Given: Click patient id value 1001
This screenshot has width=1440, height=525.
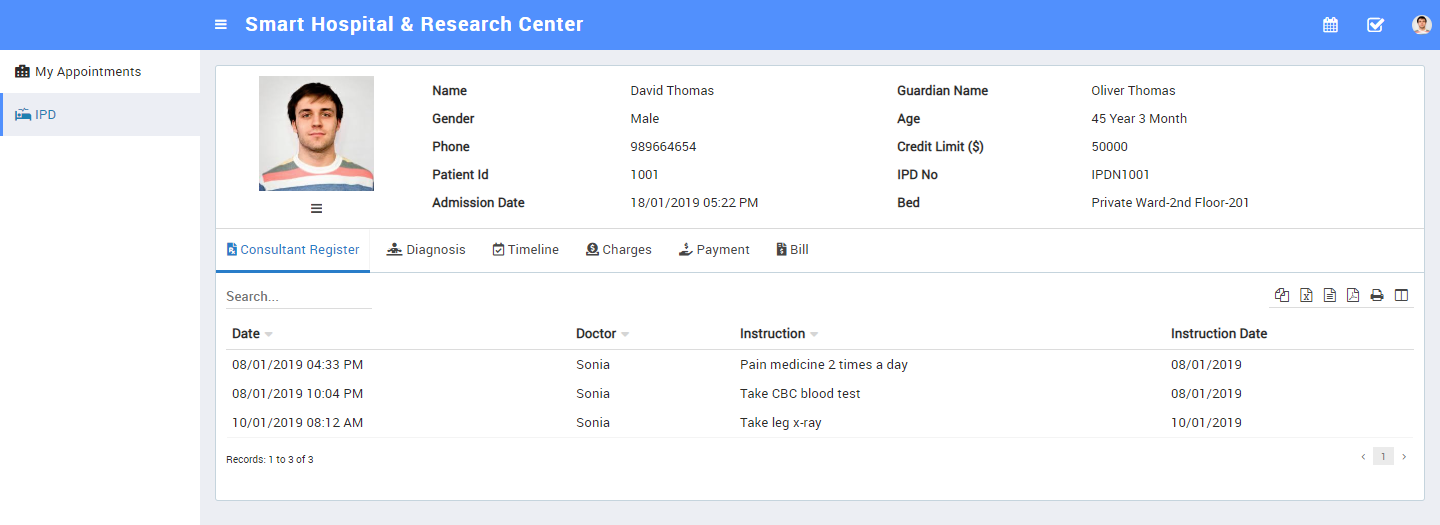Looking at the screenshot, I should point(644,175).
